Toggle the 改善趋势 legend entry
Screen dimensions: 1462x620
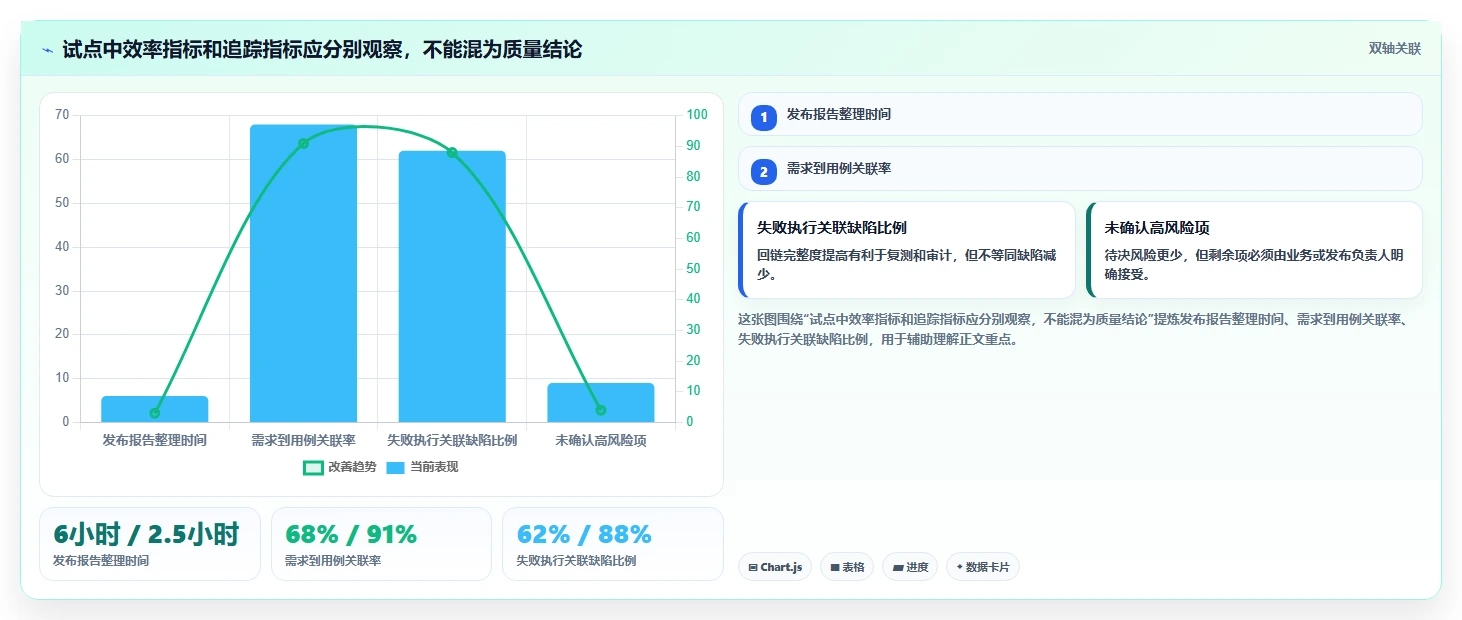coord(340,467)
